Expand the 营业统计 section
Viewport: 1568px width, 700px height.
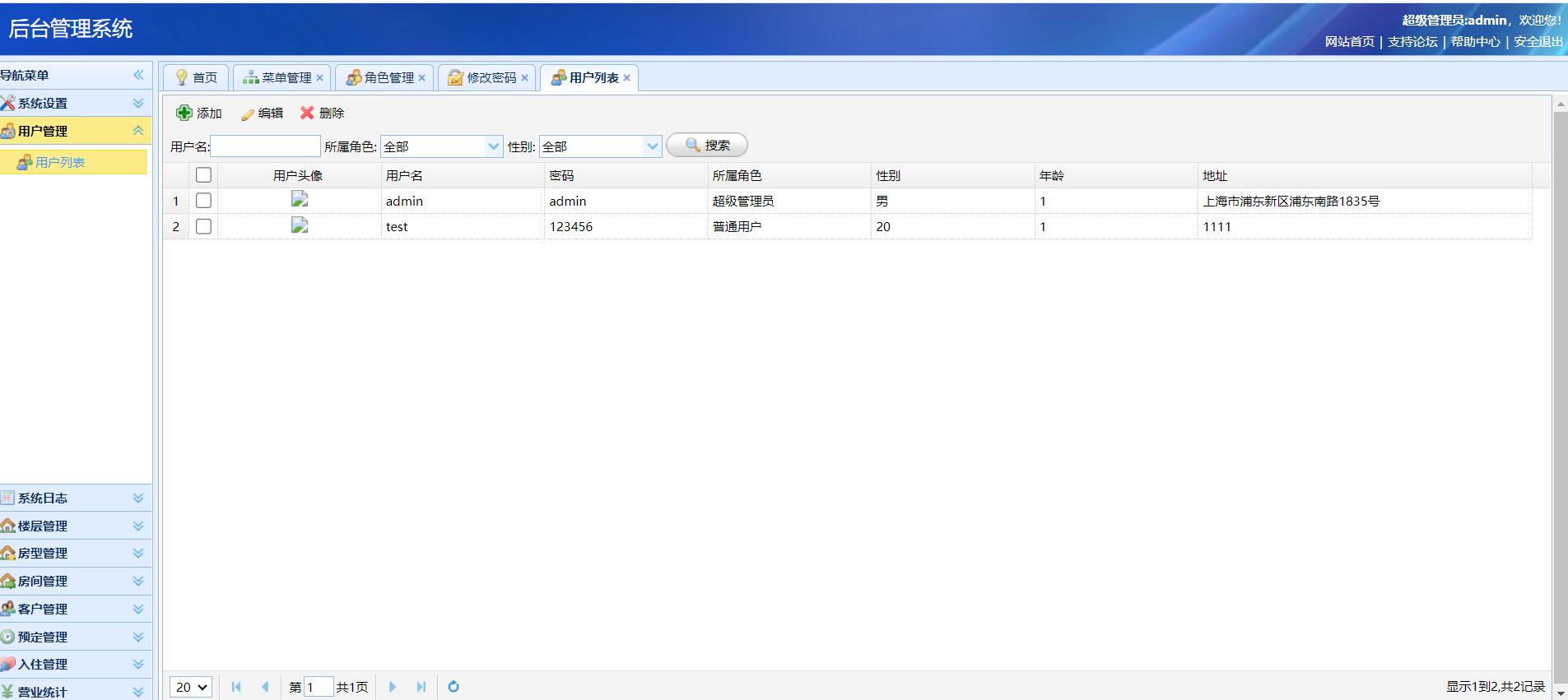tap(138, 692)
